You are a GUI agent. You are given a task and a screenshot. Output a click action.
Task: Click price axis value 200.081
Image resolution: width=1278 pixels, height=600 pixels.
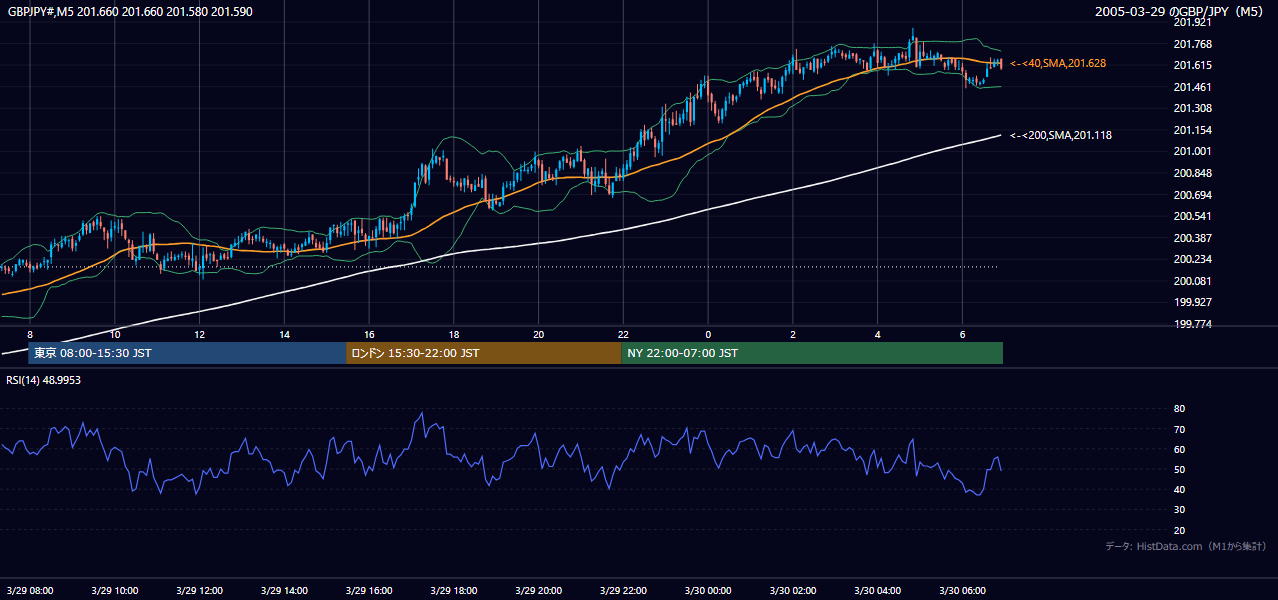point(1192,281)
